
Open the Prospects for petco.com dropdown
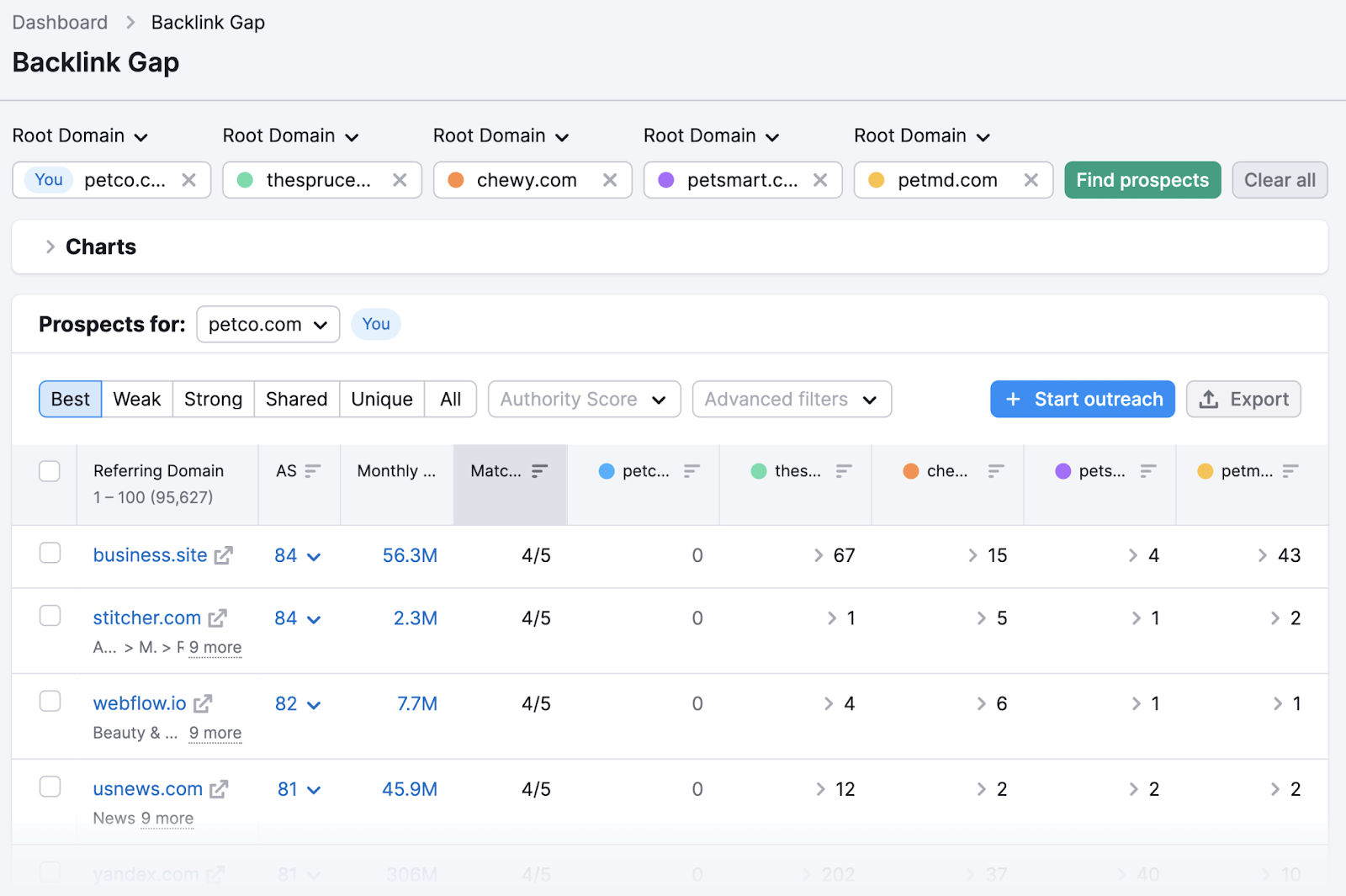tap(268, 324)
